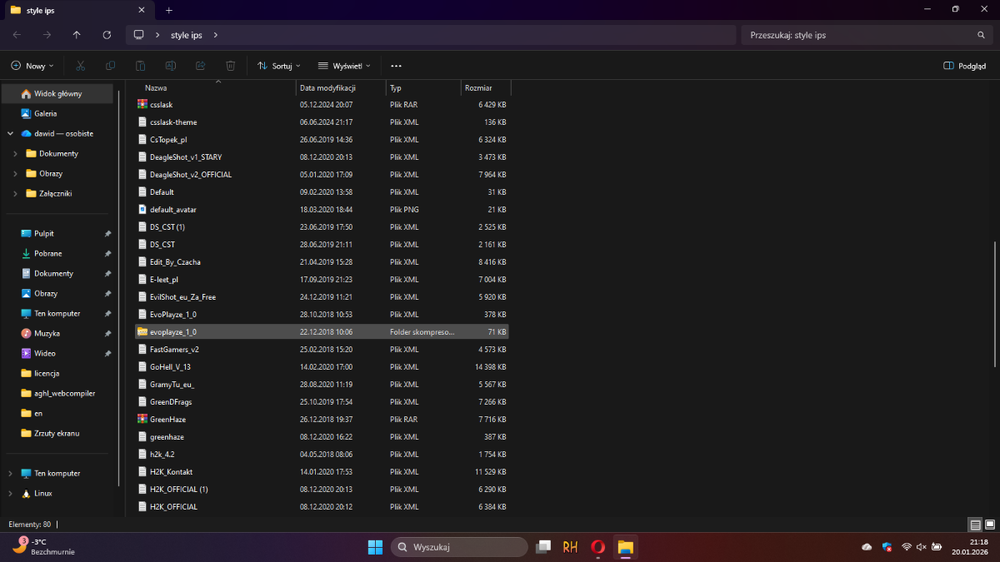
Task: Switch to large thumbnails view in status bar
Action: coord(990,525)
